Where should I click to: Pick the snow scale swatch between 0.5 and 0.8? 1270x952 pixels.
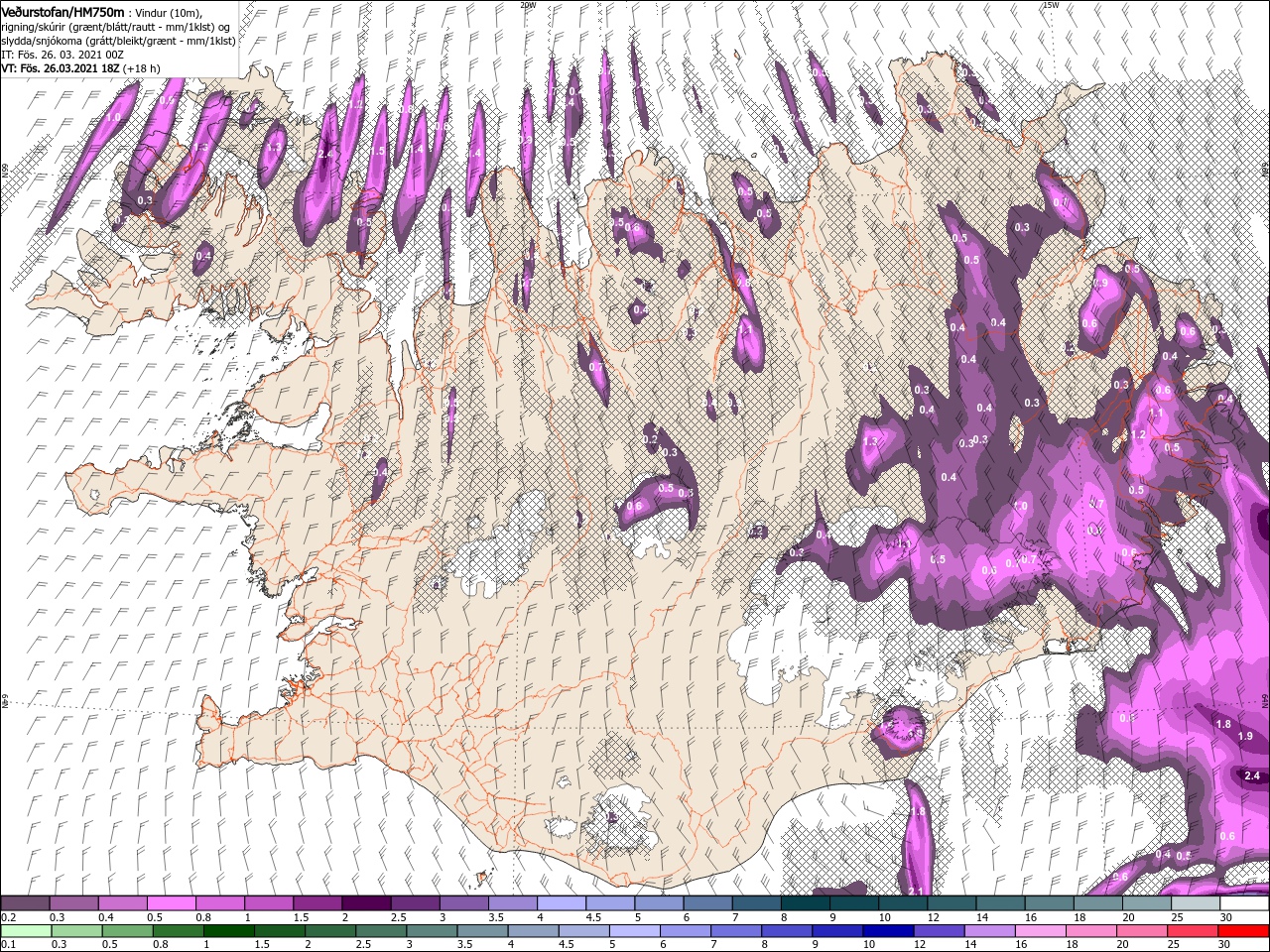click(x=171, y=903)
